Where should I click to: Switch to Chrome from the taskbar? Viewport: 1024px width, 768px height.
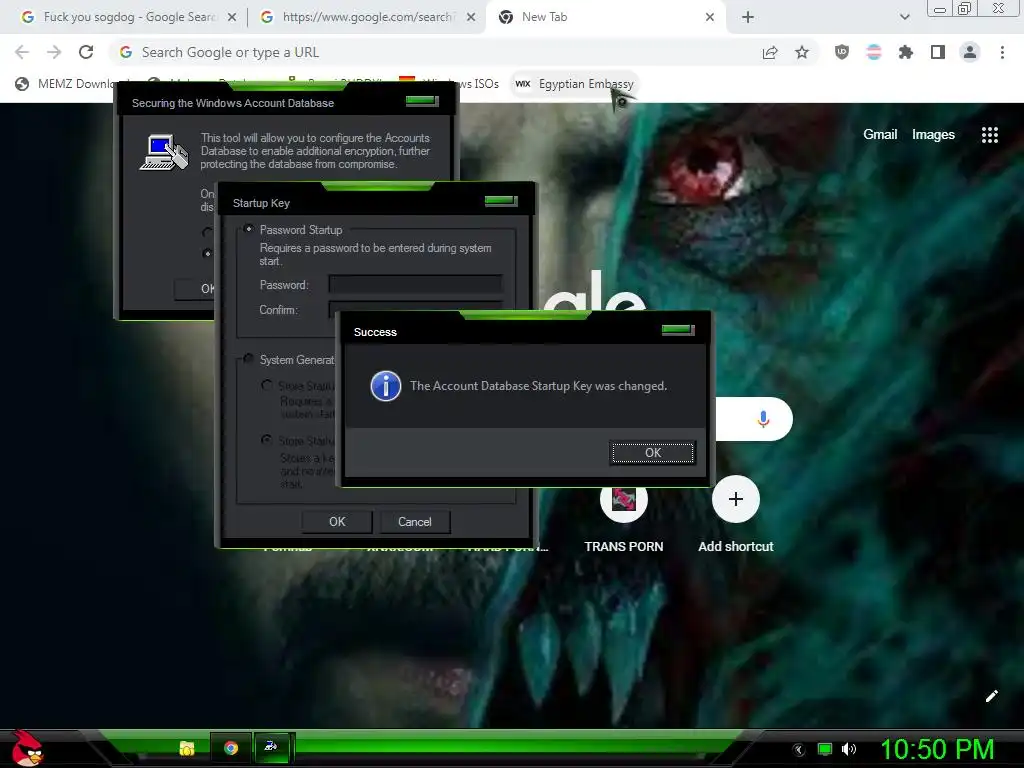231,748
